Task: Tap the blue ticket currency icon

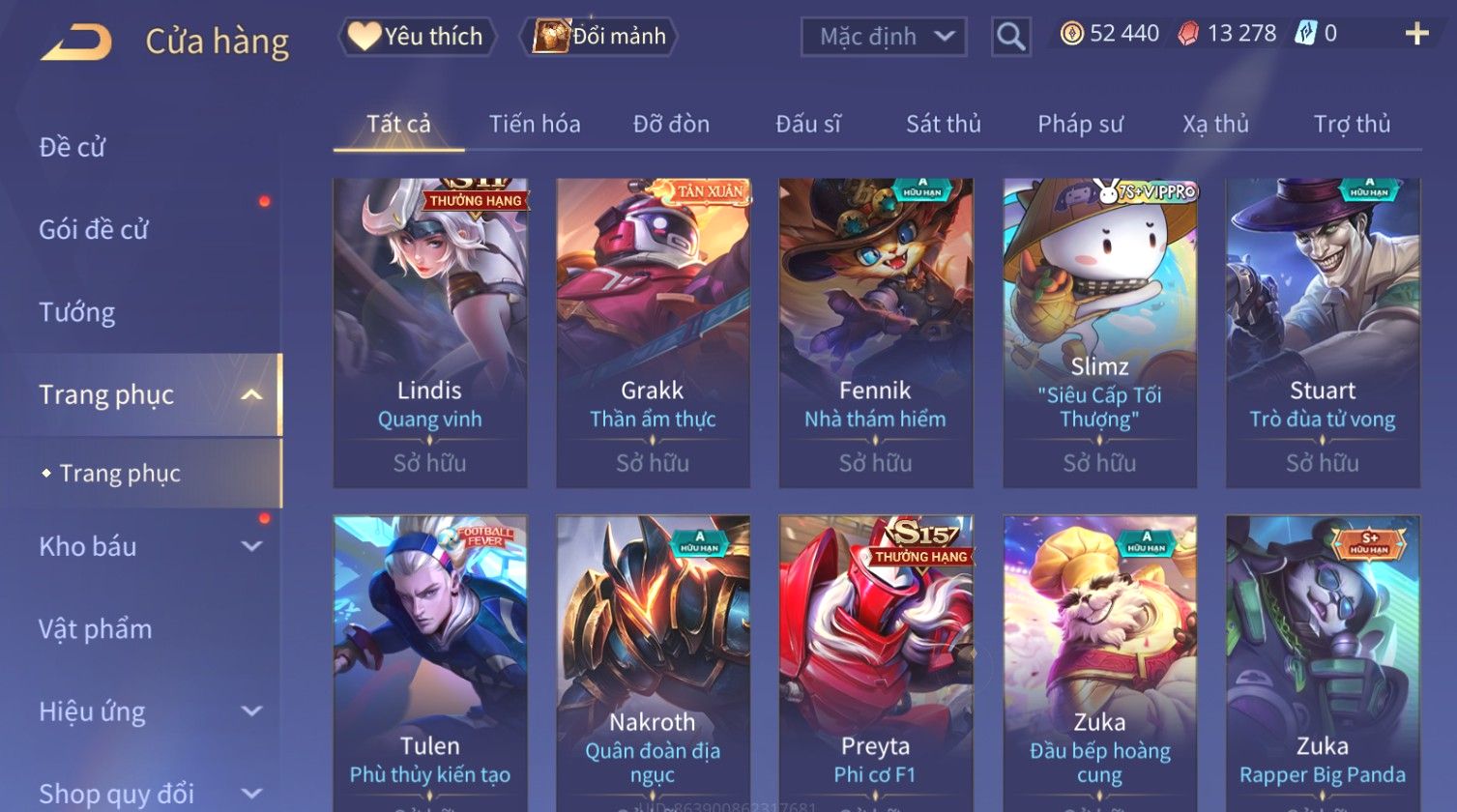Action: [x=1305, y=34]
